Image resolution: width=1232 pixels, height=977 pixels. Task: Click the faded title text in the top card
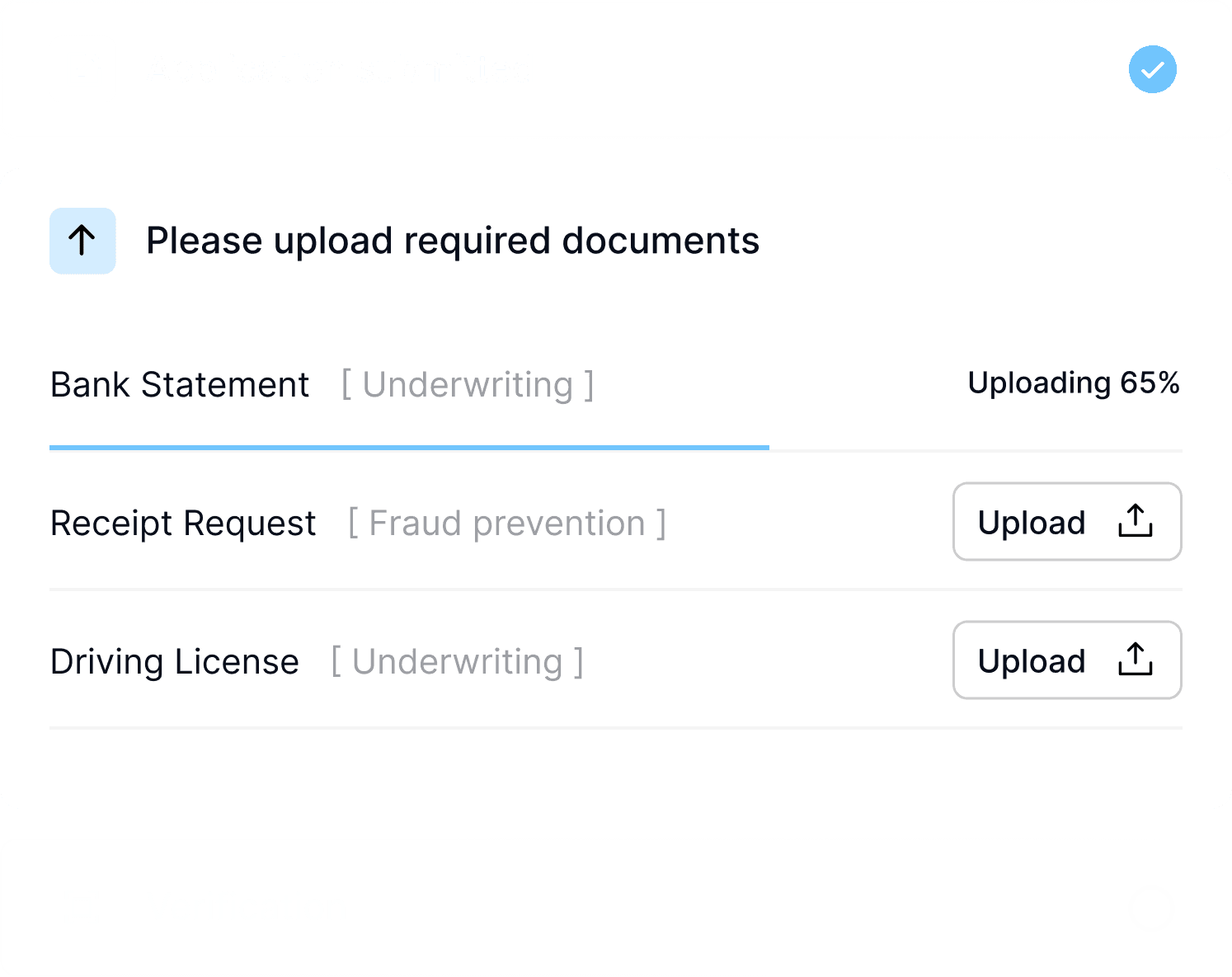pyautogui.click(x=338, y=70)
